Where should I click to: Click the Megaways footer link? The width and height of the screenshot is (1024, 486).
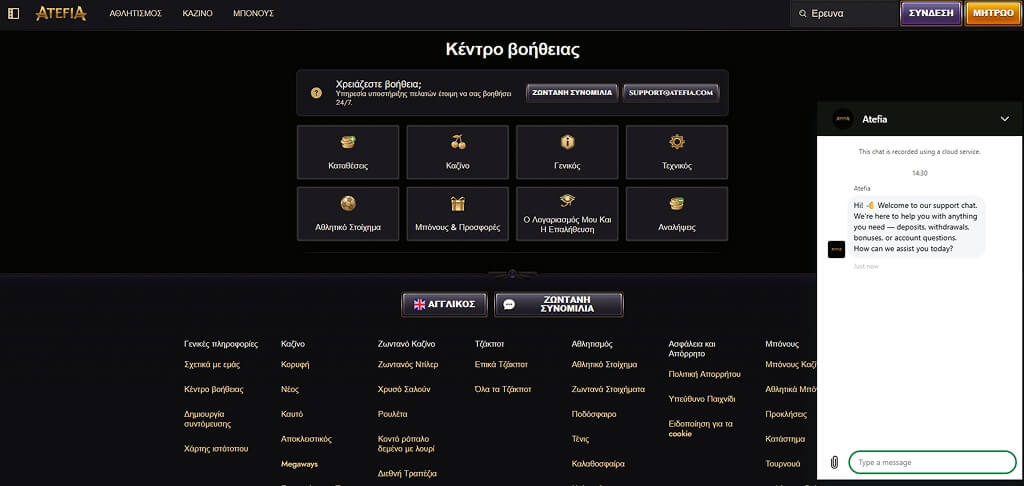click(x=299, y=464)
